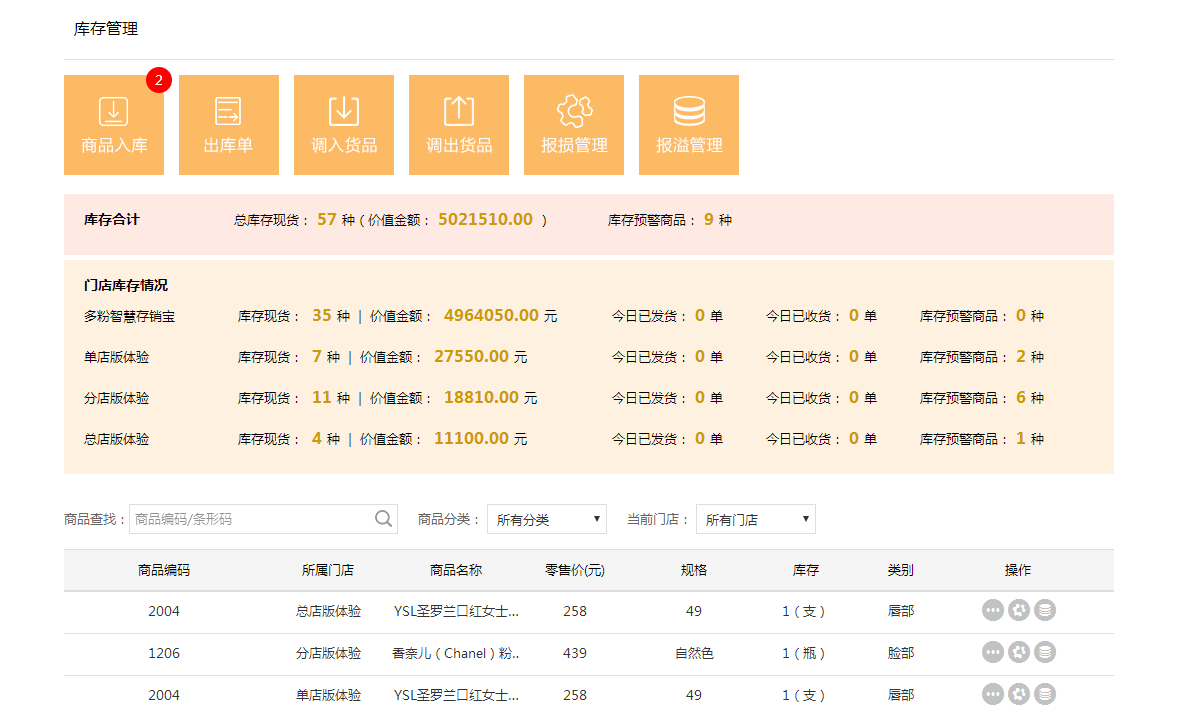This screenshot has width=1180, height=716.
Task: Click the retail price 439
Action: [x=575, y=654]
